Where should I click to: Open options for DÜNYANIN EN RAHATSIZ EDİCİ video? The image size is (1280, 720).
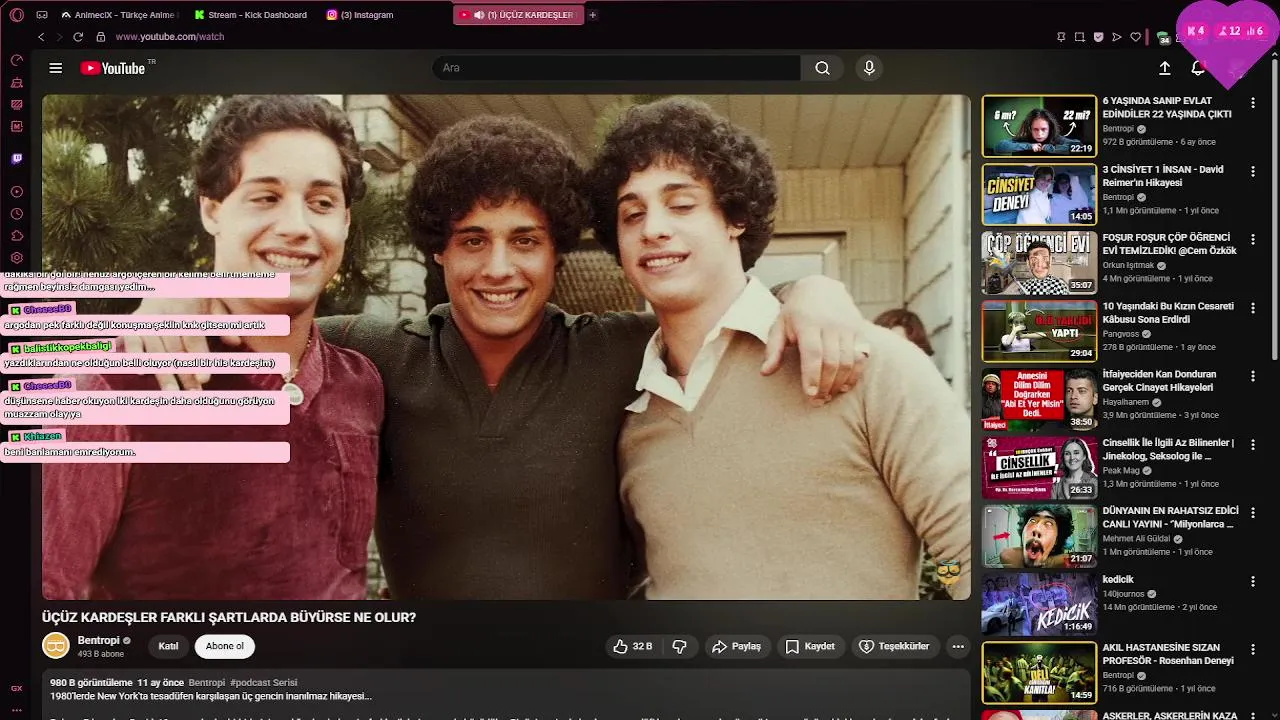(x=1253, y=512)
